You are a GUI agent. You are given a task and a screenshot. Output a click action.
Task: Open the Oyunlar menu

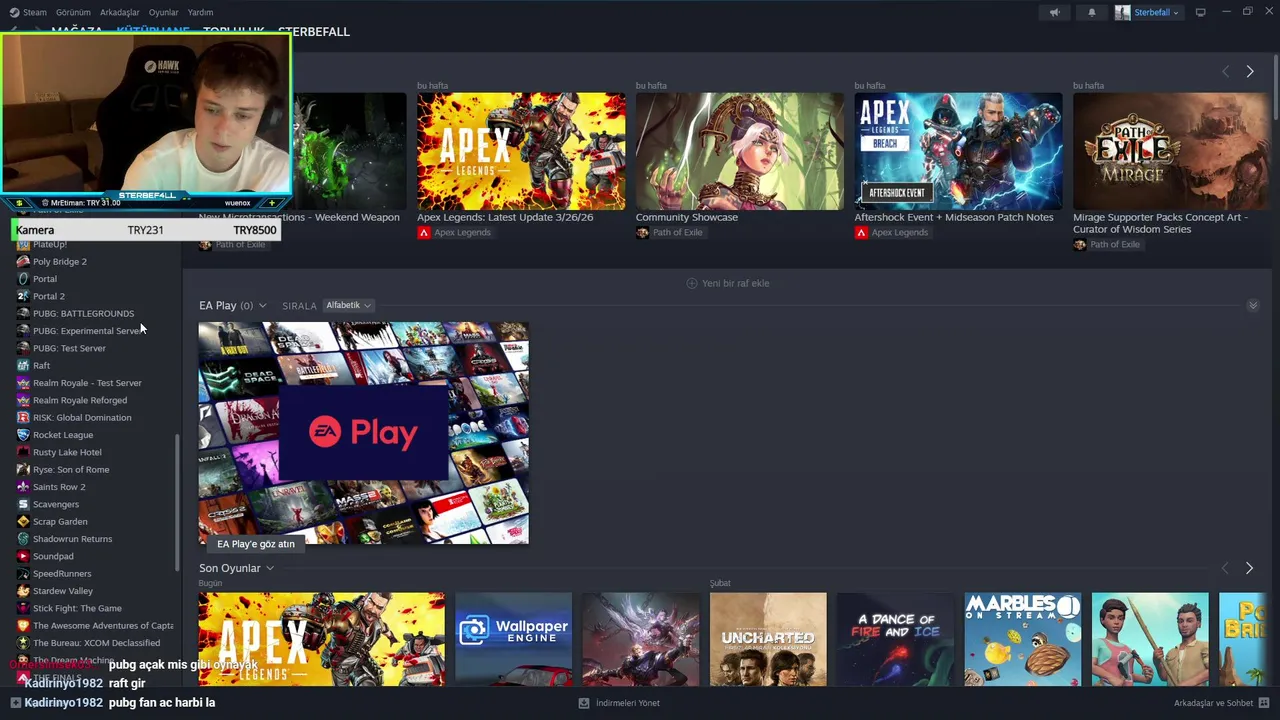(x=163, y=12)
